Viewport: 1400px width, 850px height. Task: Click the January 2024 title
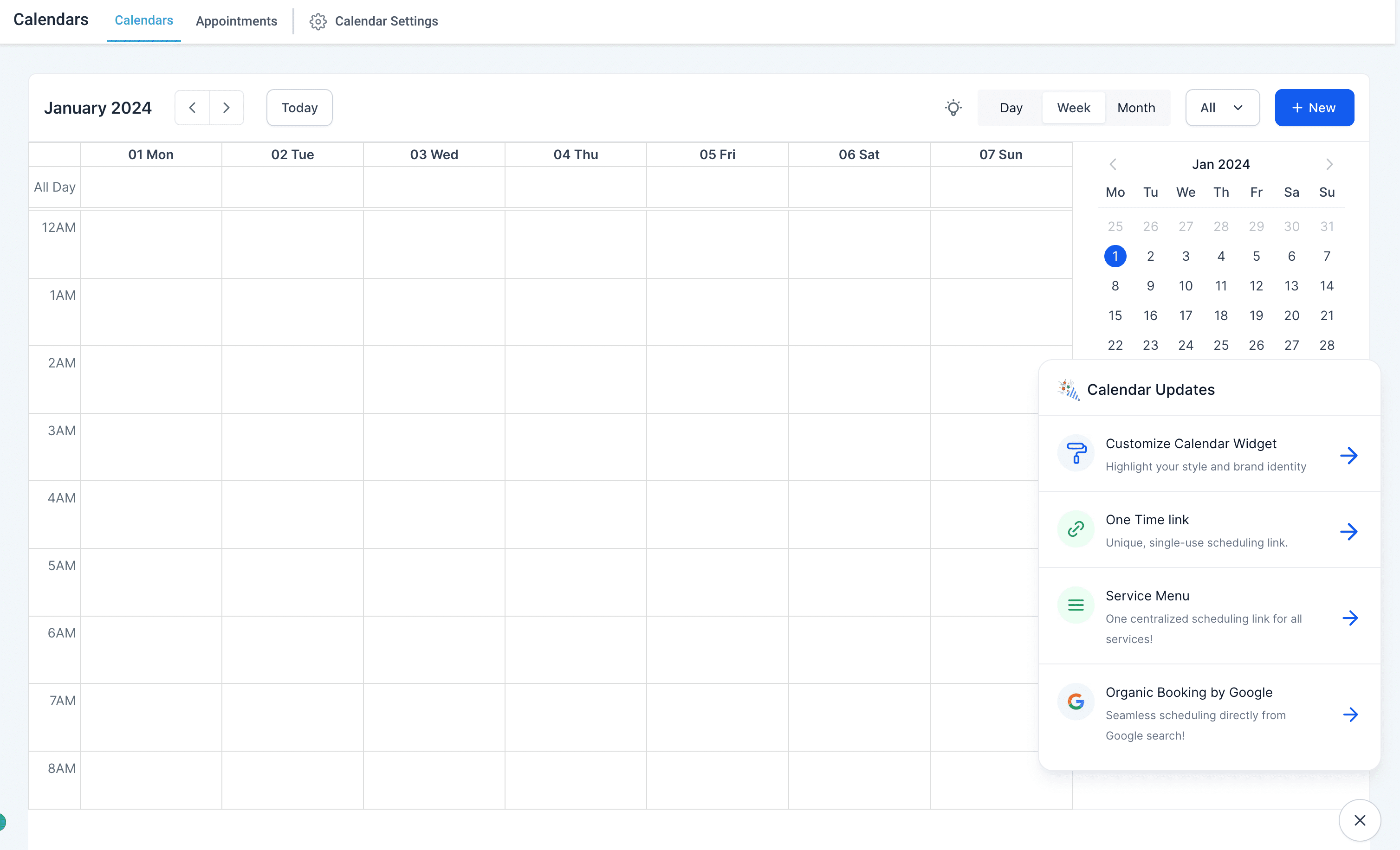pyautogui.click(x=98, y=107)
